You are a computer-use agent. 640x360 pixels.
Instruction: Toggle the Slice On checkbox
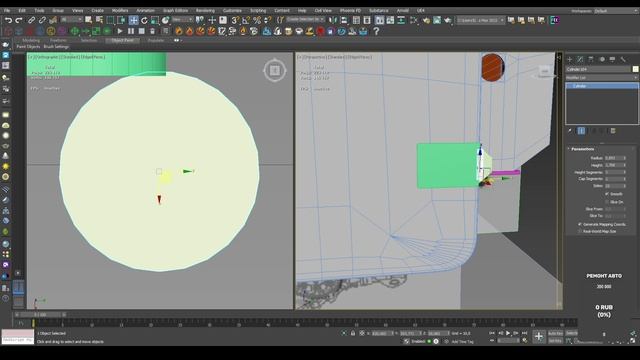coord(607,202)
